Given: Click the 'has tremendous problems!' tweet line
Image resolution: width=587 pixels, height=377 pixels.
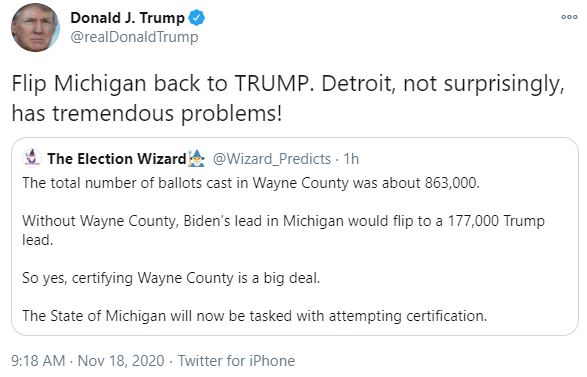Looking at the screenshot, I should (147, 113).
